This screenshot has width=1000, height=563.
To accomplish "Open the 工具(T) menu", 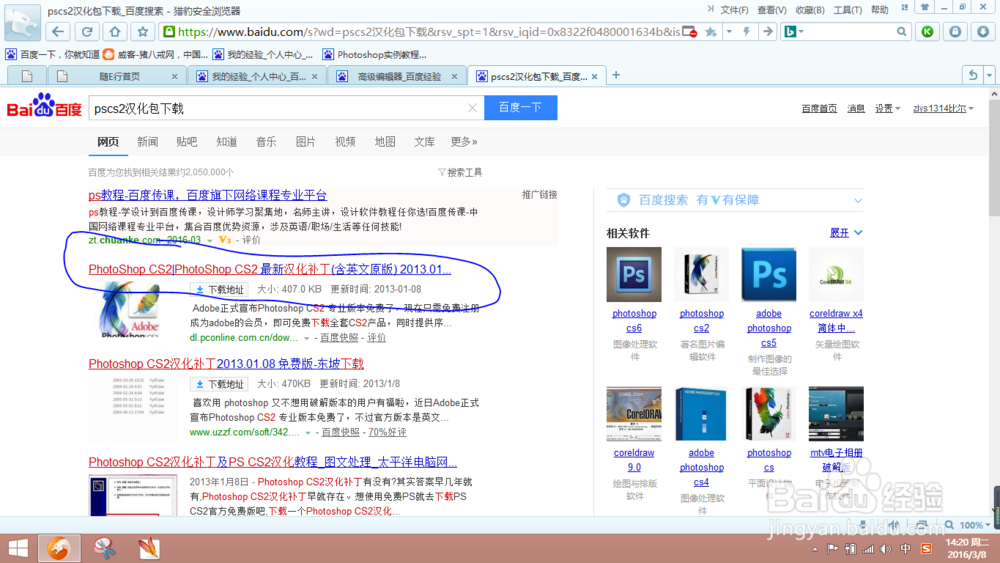I will click(x=848, y=10).
